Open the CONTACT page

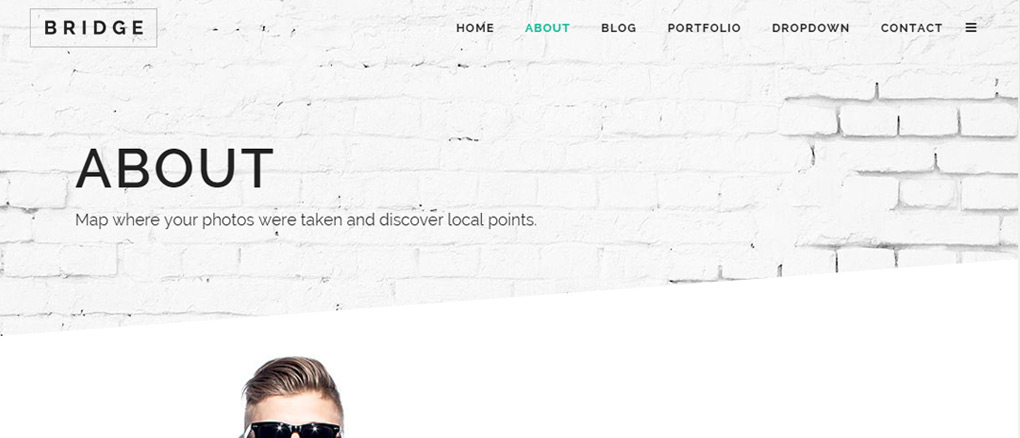(911, 28)
